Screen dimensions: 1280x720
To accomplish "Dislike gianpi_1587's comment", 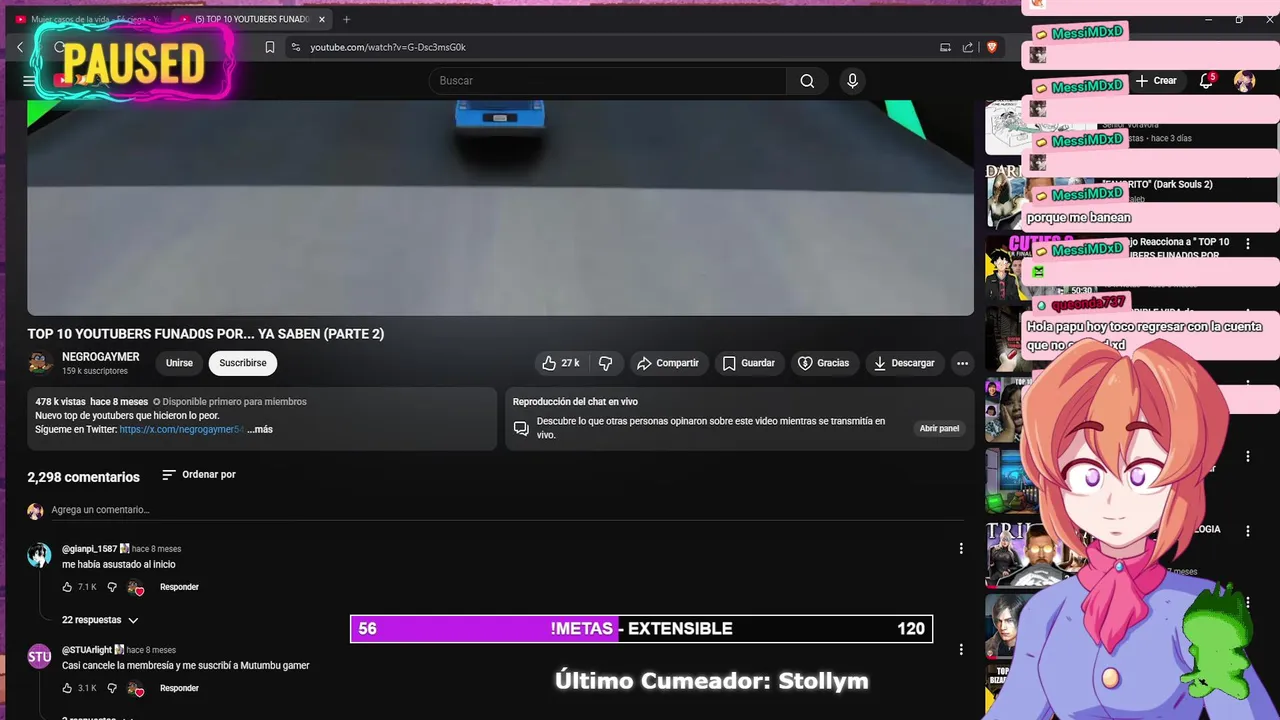I will pos(112,587).
